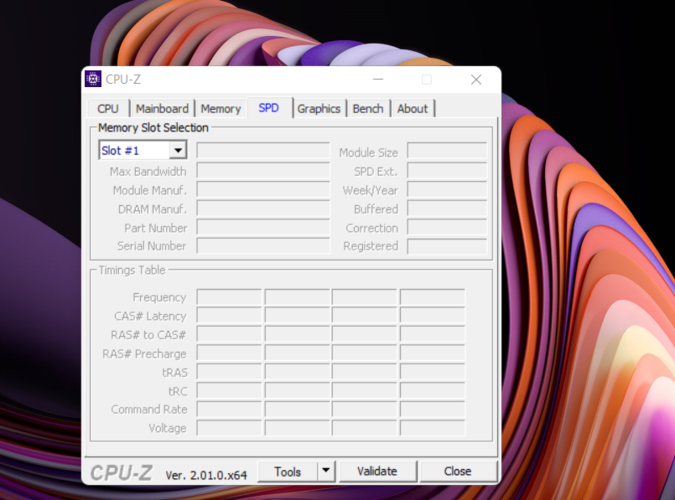This screenshot has width=675, height=500.
Task: Click the 'Timings Table' group label
Action: (x=132, y=270)
